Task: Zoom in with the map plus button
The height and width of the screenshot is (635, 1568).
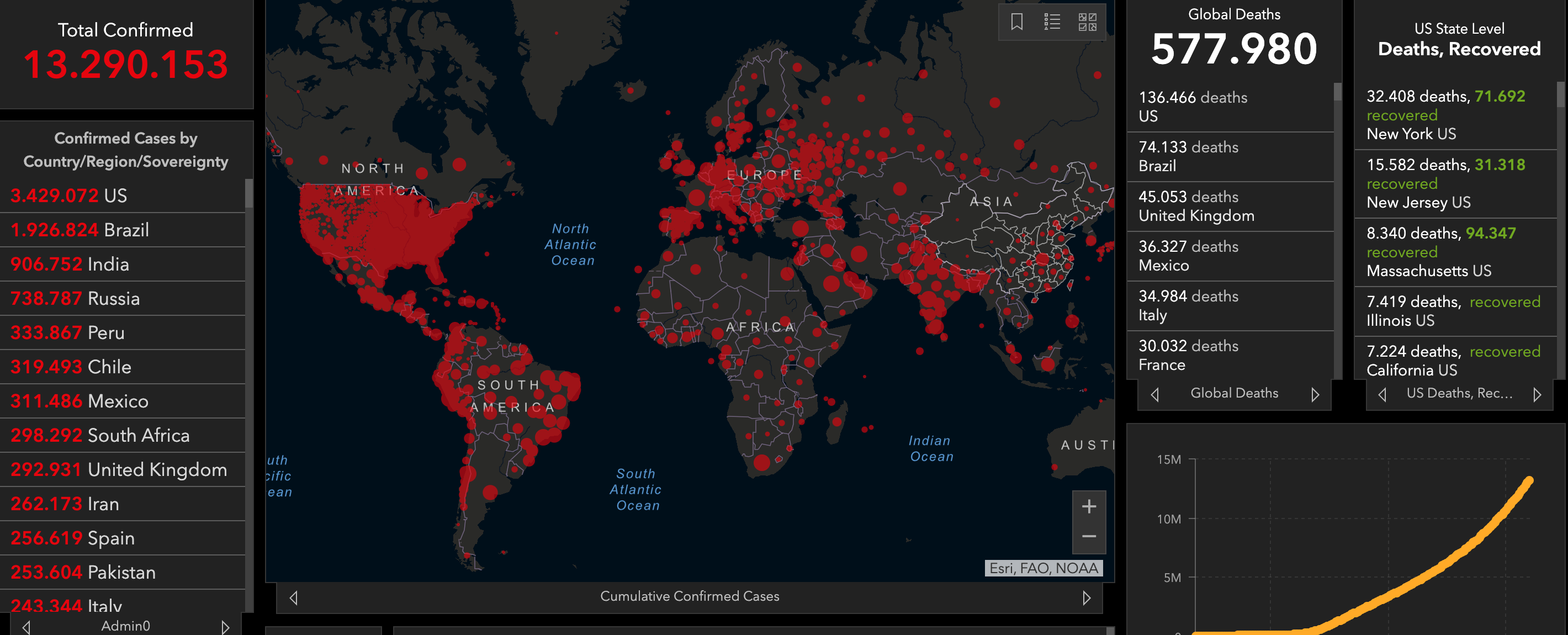Action: pos(1089,506)
